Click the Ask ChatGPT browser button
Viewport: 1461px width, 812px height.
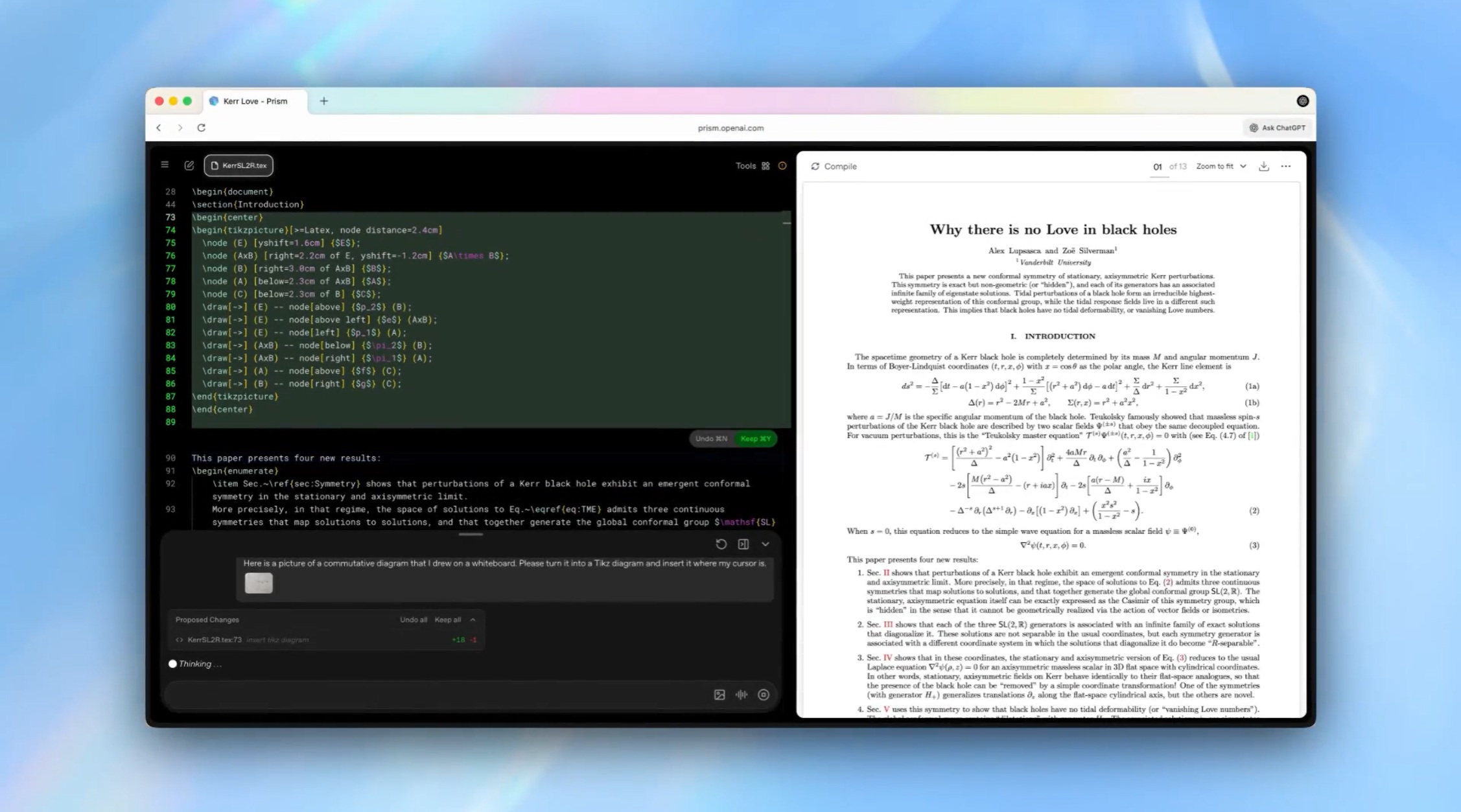click(1277, 128)
